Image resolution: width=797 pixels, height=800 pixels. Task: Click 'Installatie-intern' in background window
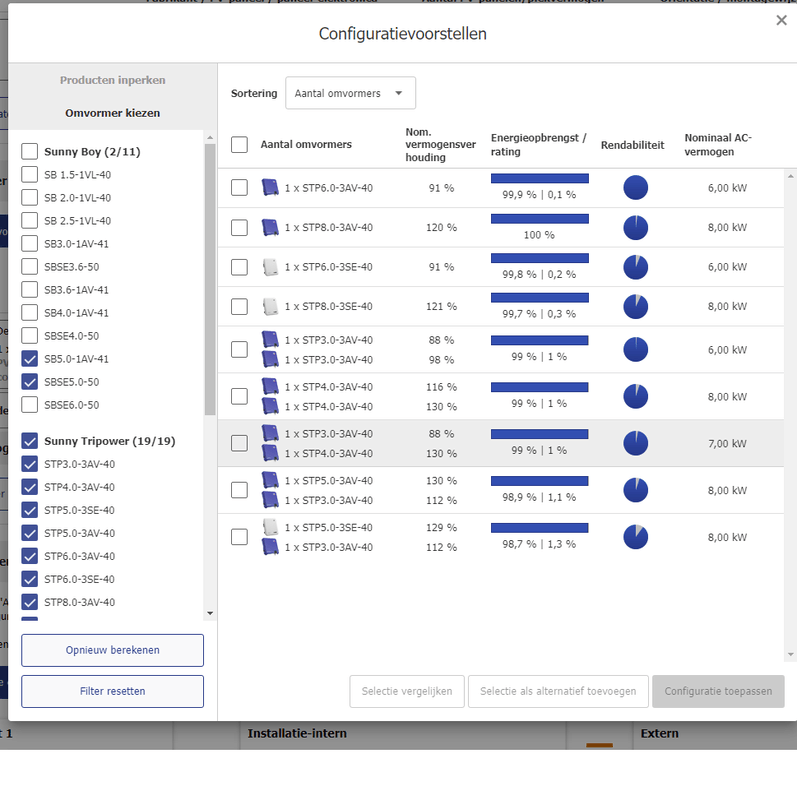click(x=297, y=733)
